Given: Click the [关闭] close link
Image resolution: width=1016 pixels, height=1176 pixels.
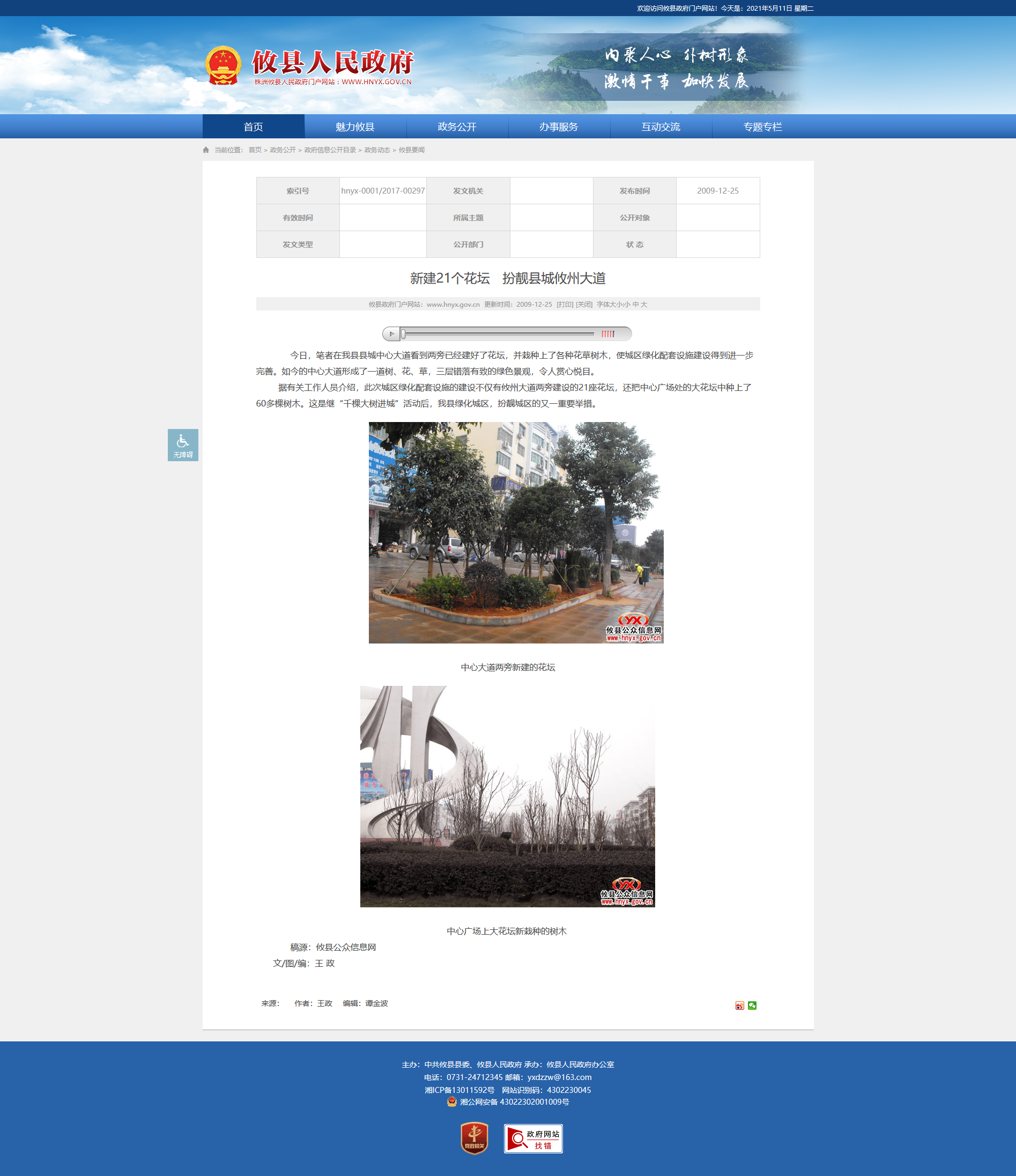Looking at the screenshot, I should point(584,304).
